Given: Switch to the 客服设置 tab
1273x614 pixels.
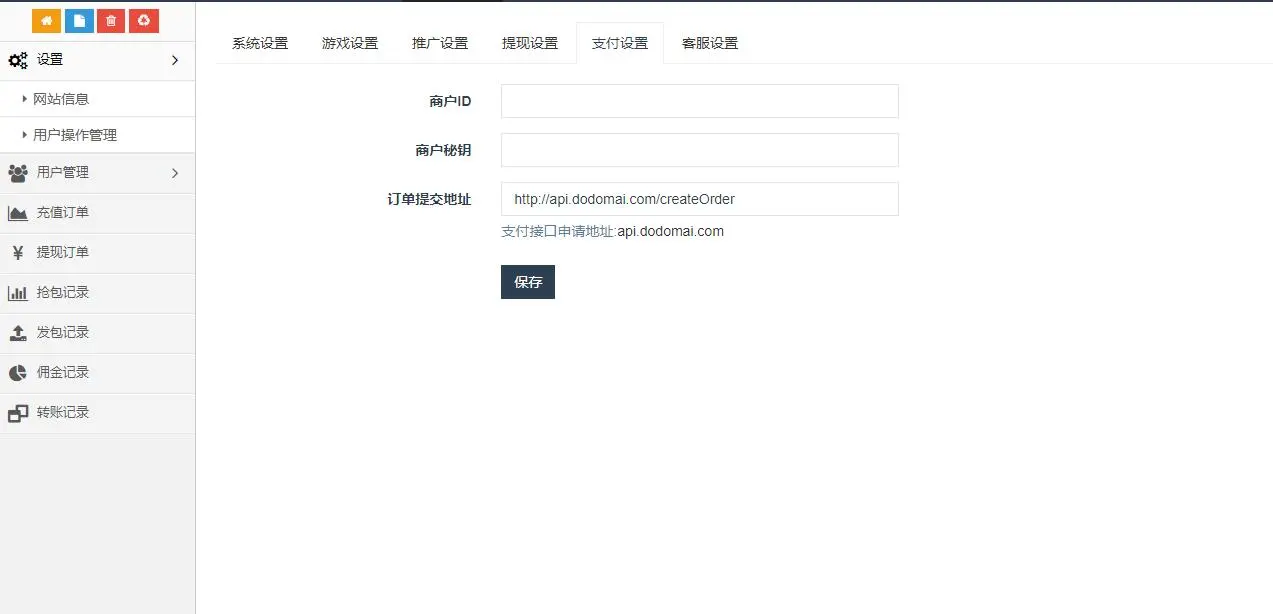Looking at the screenshot, I should point(710,43).
